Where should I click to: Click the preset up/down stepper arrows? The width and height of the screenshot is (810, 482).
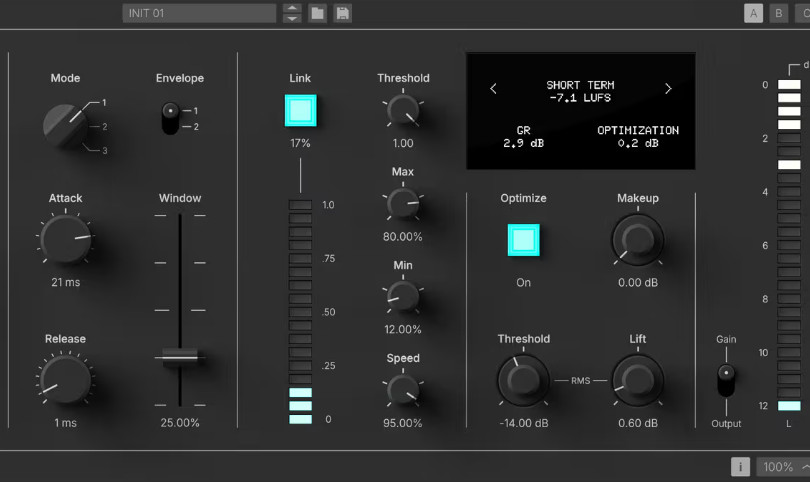(292, 13)
